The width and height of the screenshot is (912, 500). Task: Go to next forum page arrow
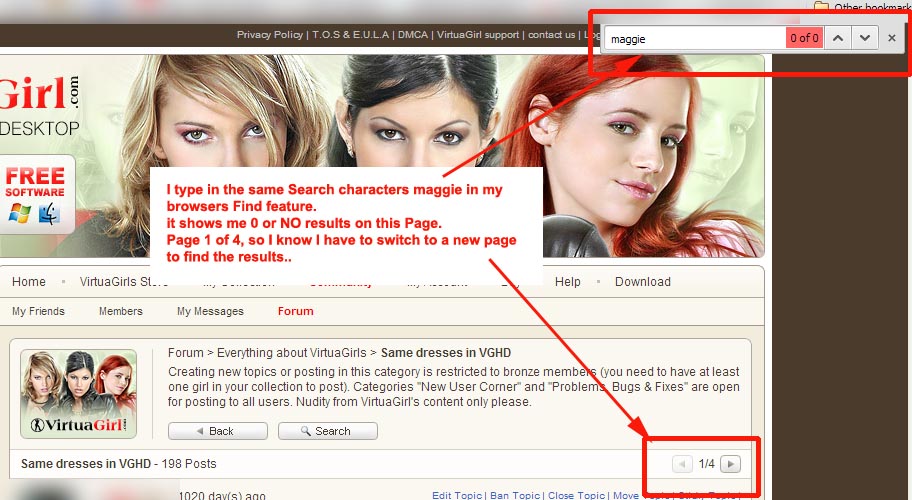point(730,464)
